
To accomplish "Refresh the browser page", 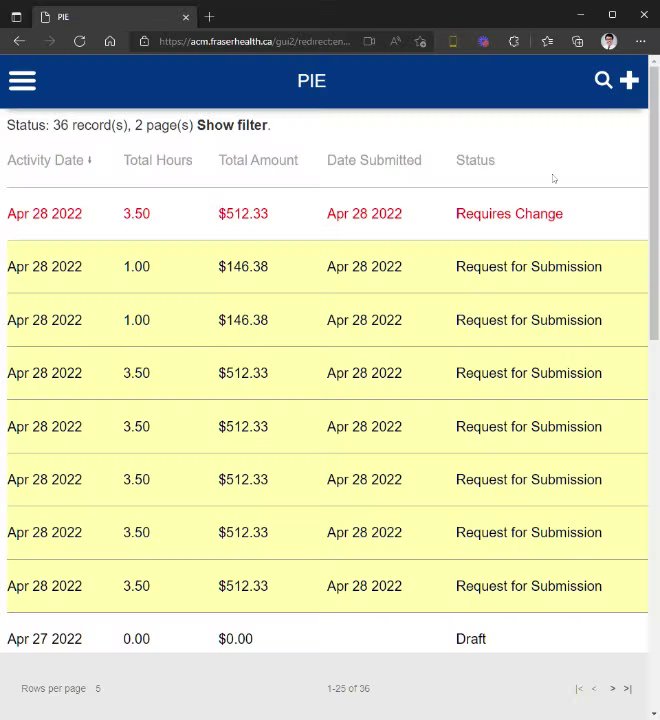I will coord(79,41).
